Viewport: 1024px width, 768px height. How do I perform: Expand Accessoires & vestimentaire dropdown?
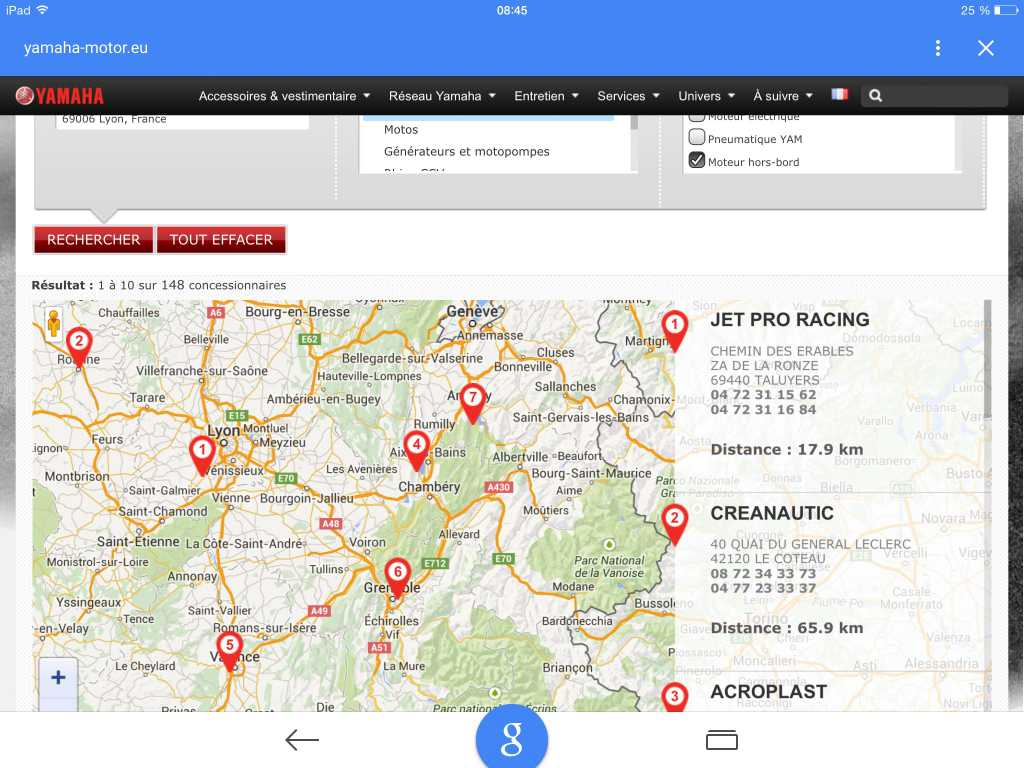point(284,96)
